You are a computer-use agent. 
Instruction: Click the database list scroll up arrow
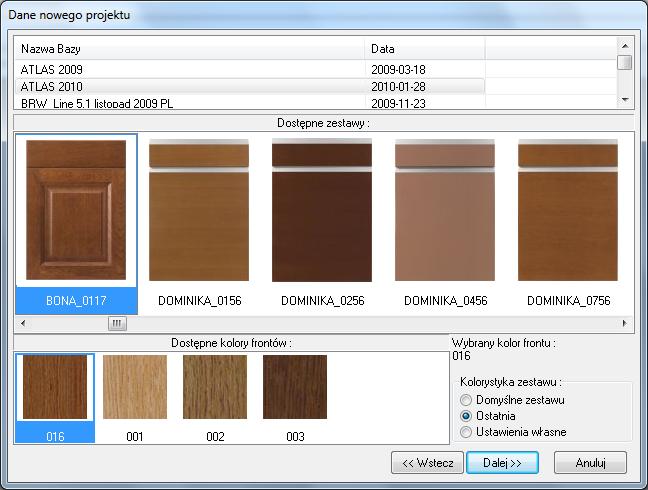coord(625,45)
